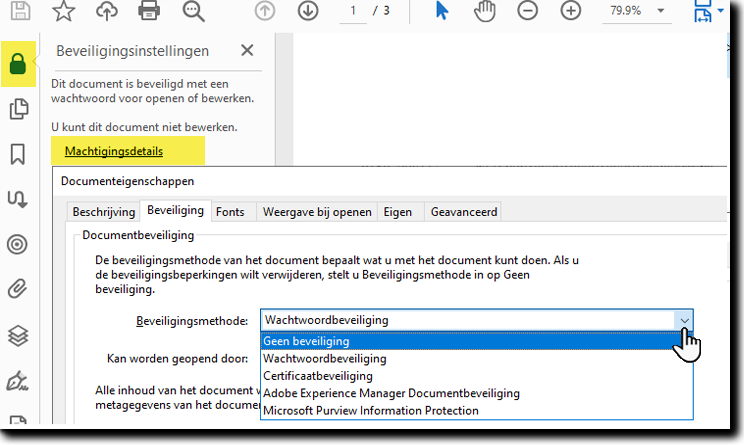Switch to the Fonts tab

pyautogui.click(x=230, y=212)
